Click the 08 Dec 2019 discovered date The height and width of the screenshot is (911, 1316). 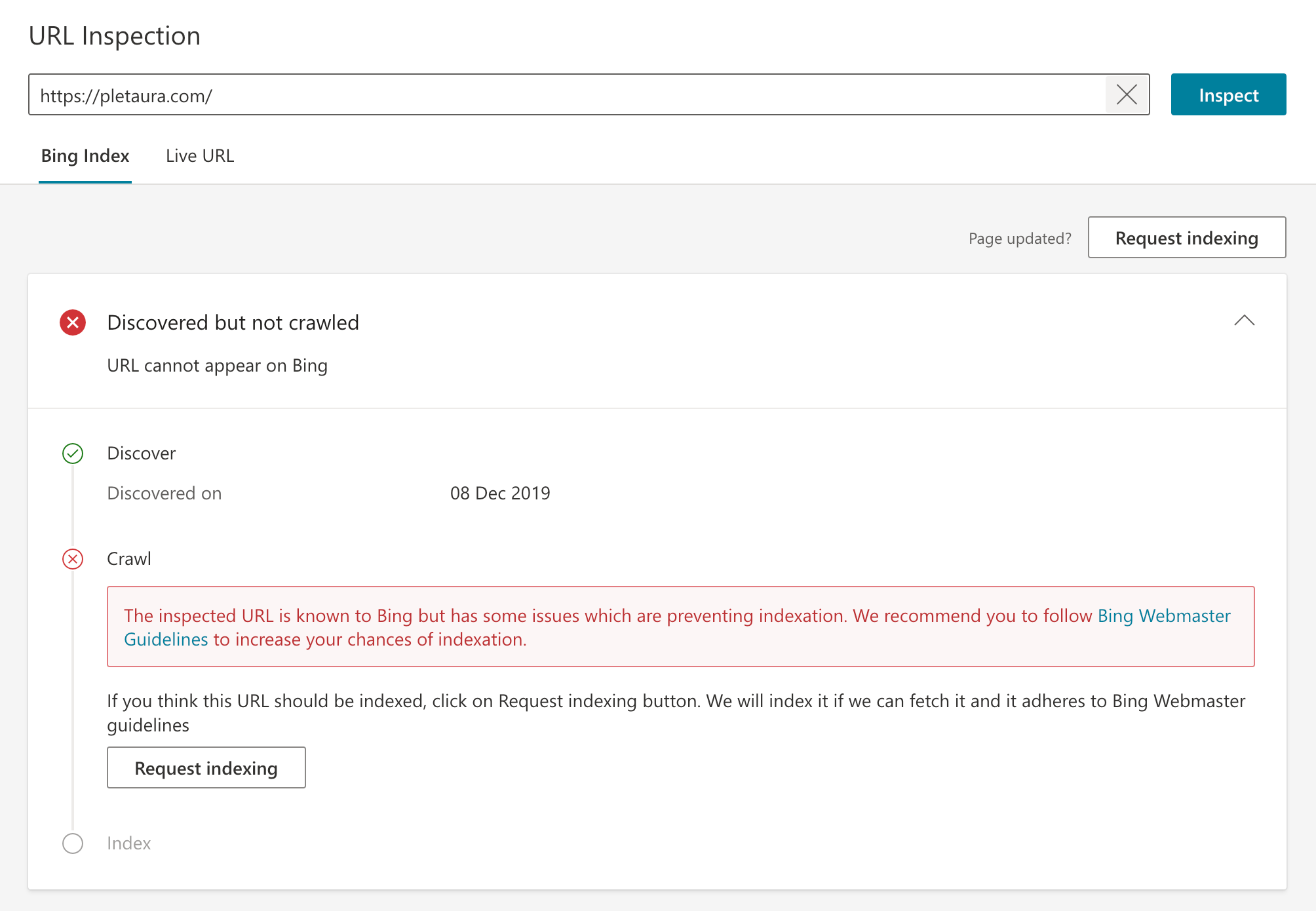point(500,494)
